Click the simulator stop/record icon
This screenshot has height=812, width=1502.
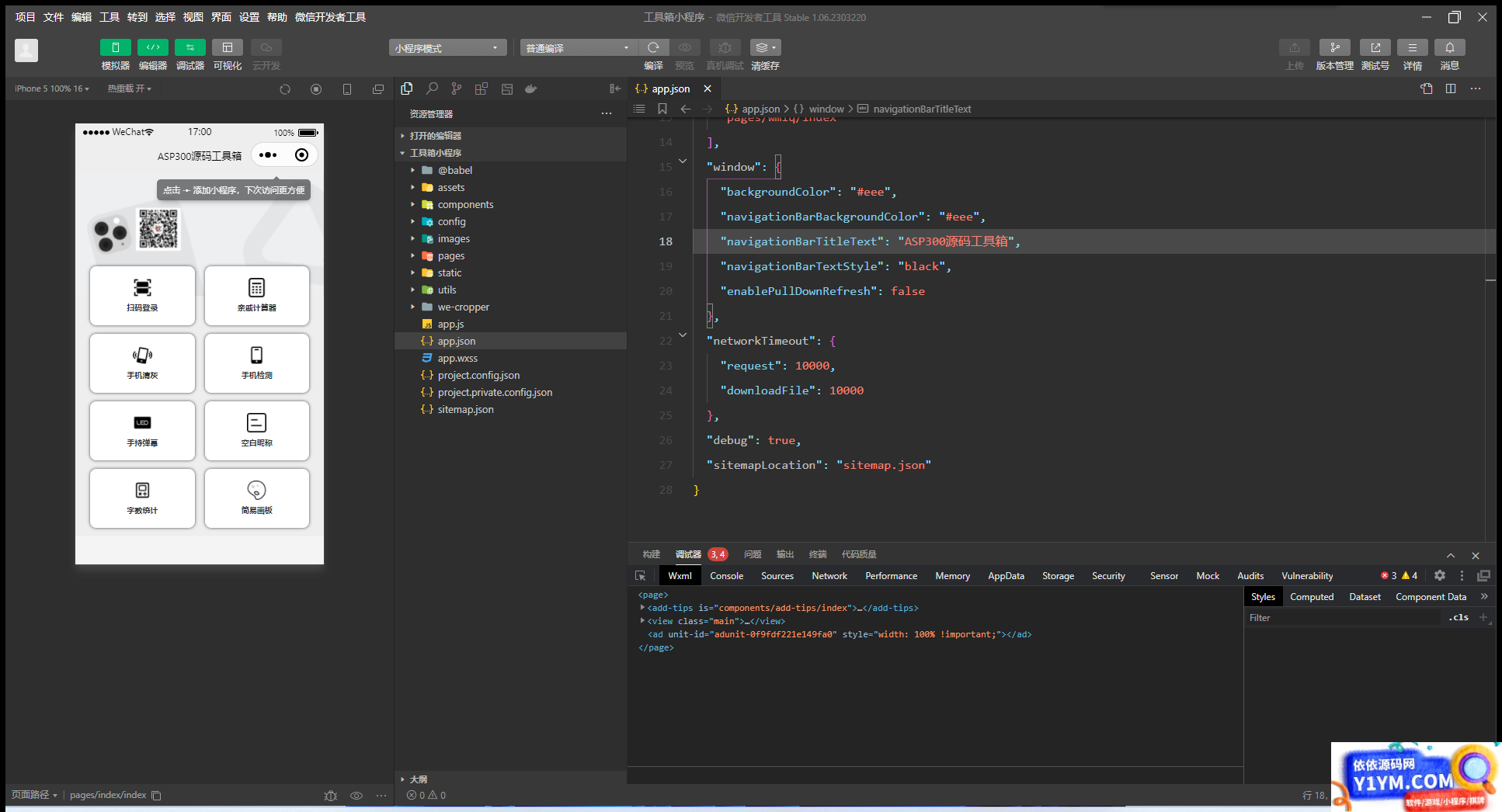[316, 89]
